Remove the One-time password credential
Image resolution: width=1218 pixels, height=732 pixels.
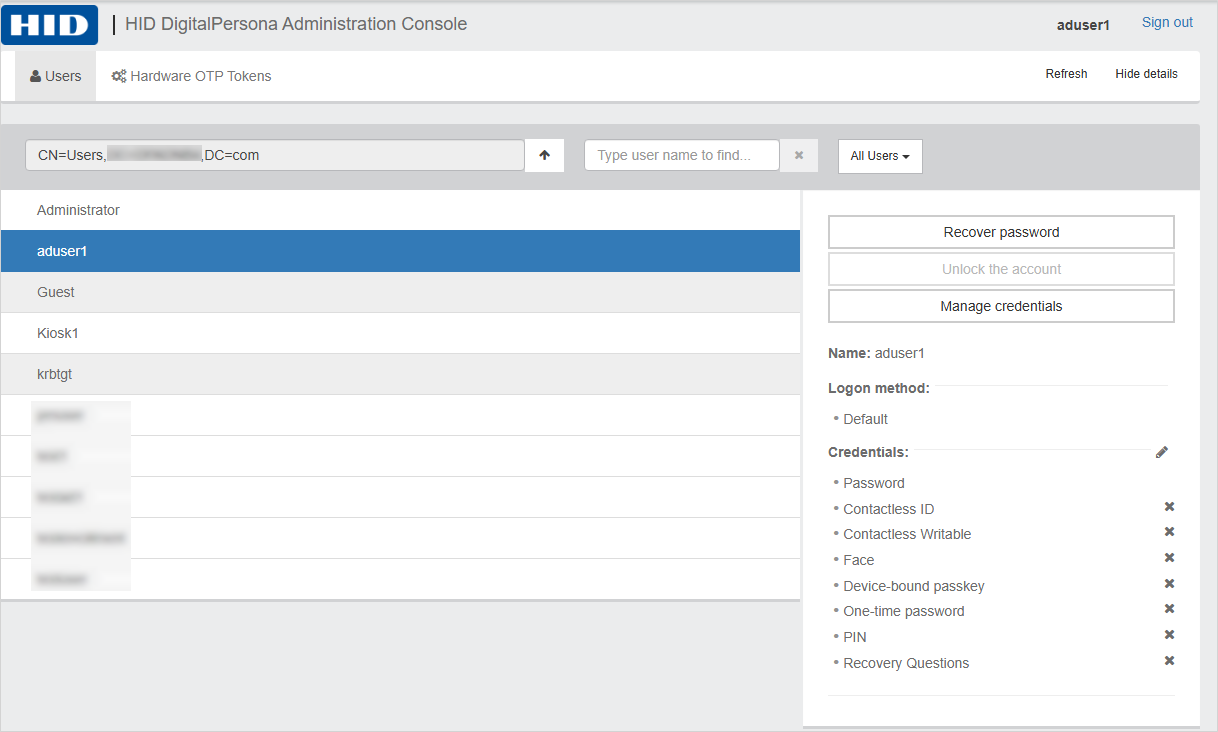click(1169, 609)
